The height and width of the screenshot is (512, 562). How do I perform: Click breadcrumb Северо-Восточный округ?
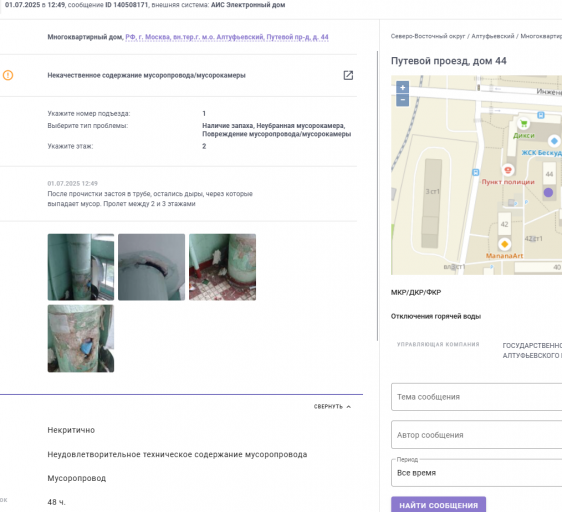coord(428,36)
